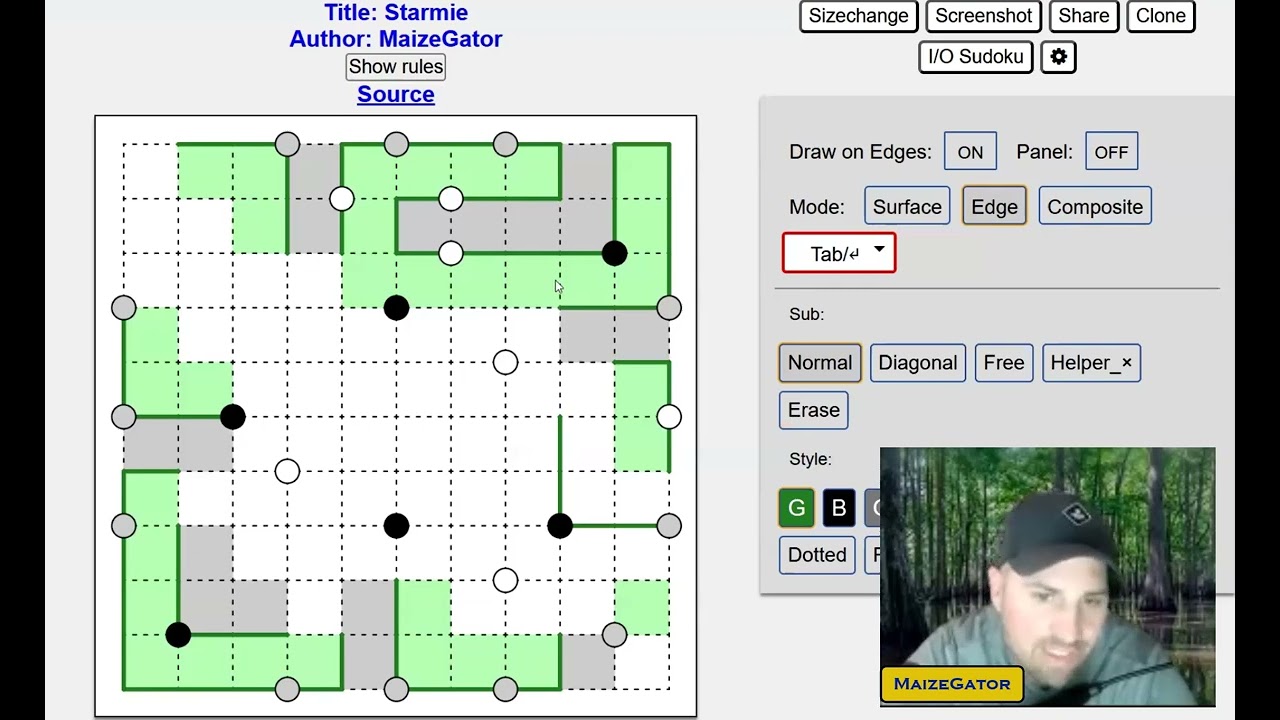Switch mode to Surface
Image resolution: width=1280 pixels, height=720 pixels.
(907, 207)
